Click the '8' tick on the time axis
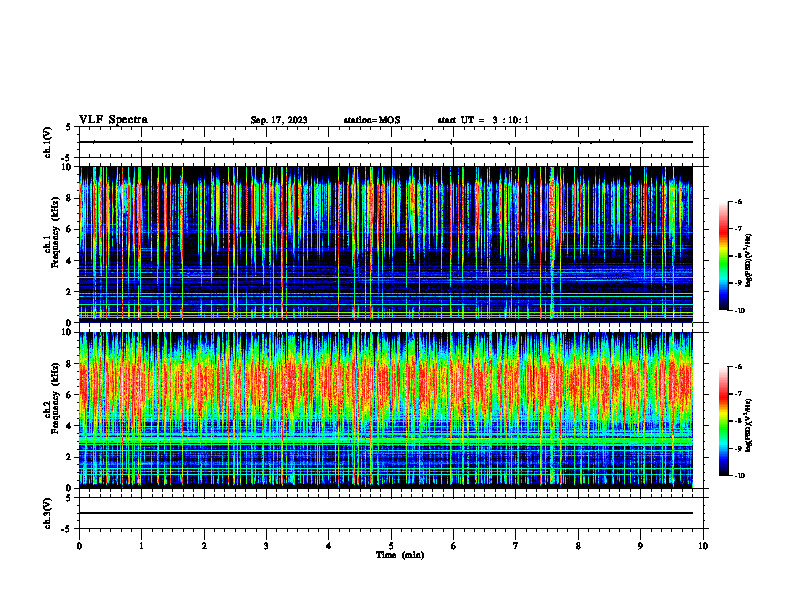The height and width of the screenshot is (612, 792). 578,546
